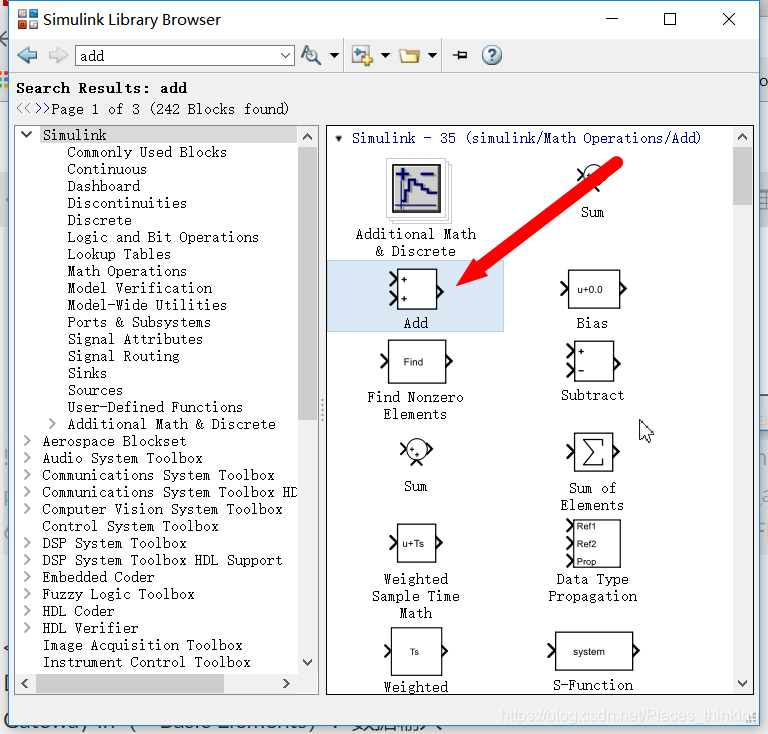This screenshot has height=734, width=768.
Task: Select Instrument Control Toolbox entry
Action: coord(146,663)
